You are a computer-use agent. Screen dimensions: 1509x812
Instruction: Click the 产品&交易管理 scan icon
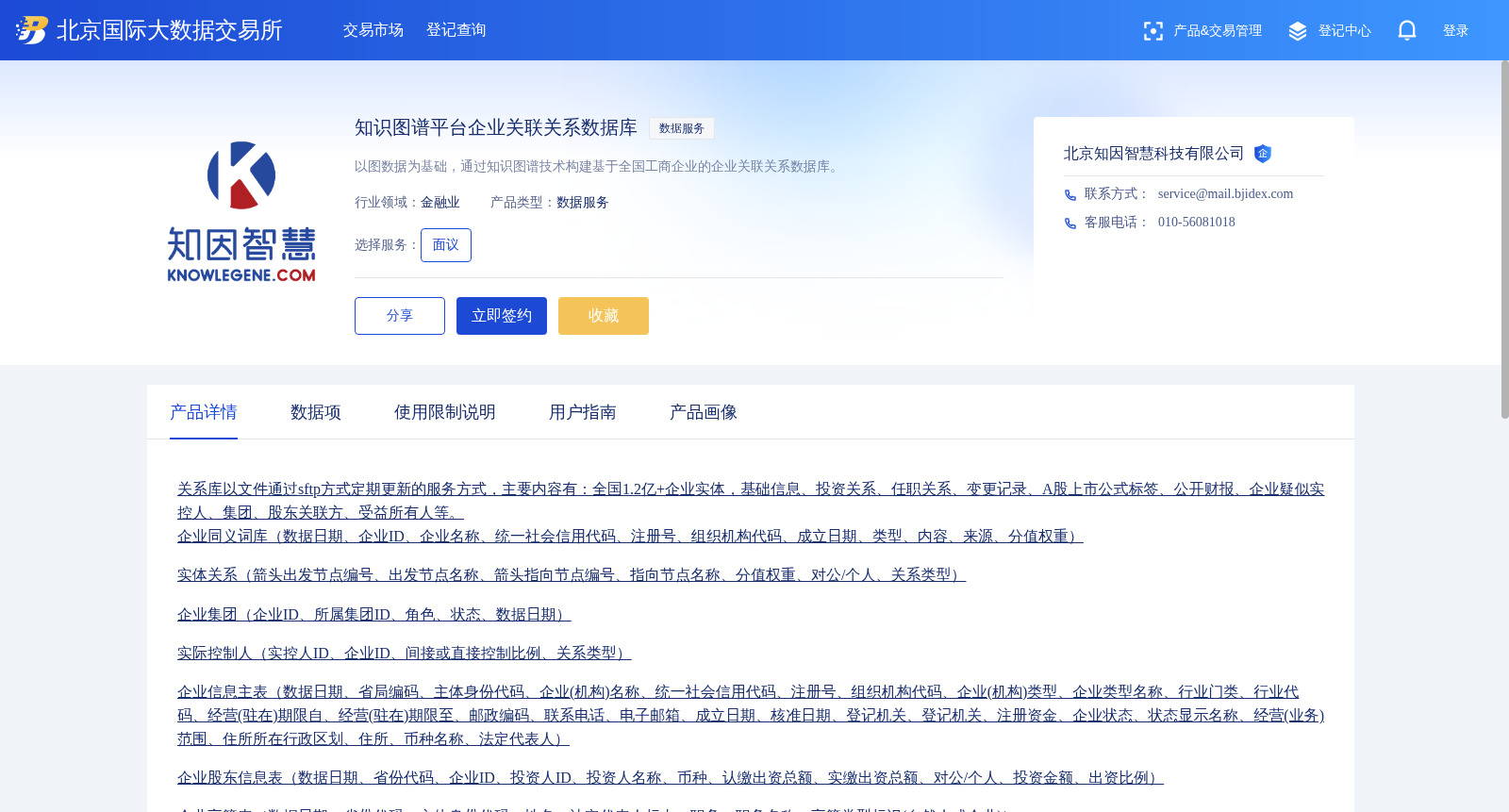[x=1152, y=31]
